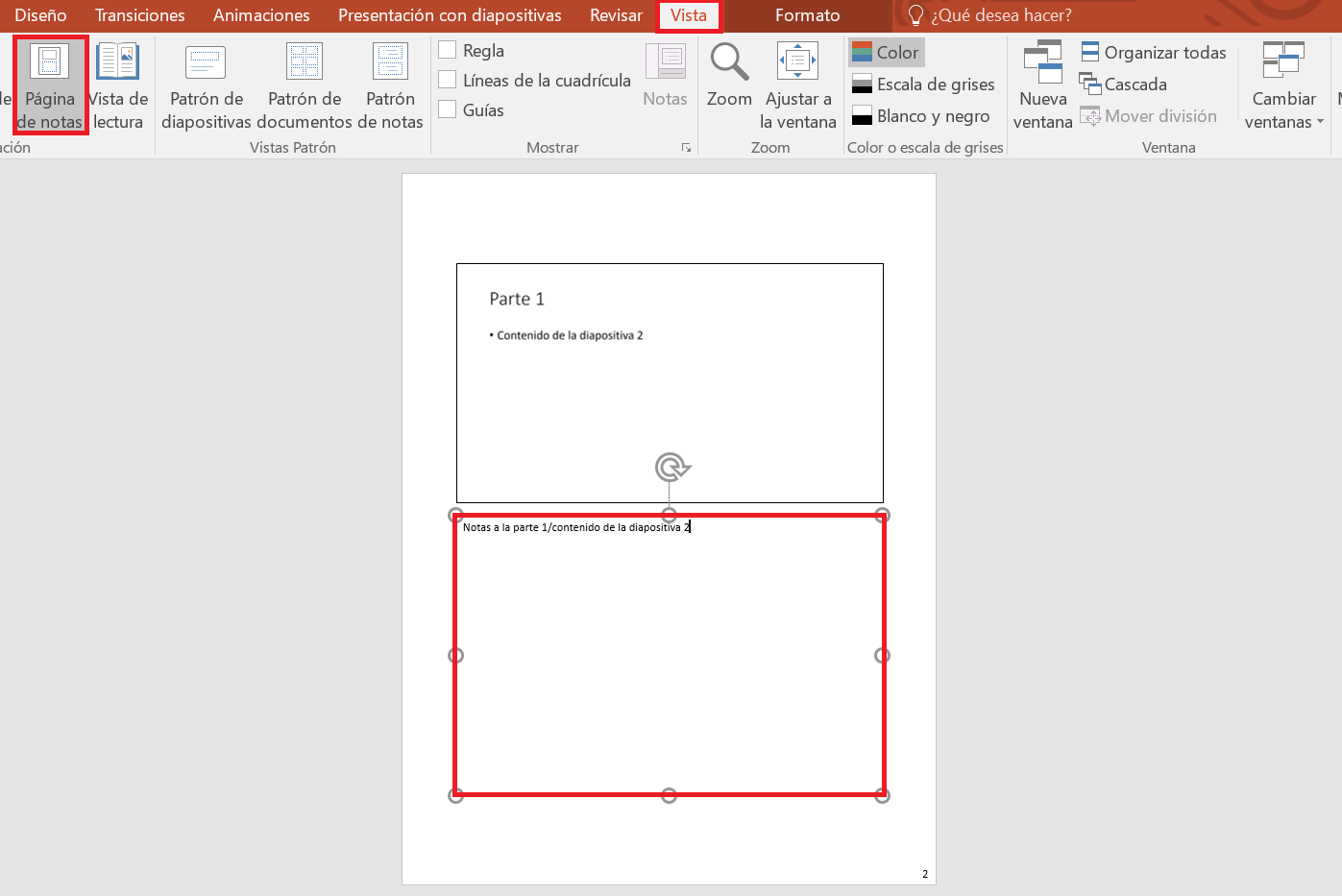Arrange windows in Cascada
This screenshot has width=1342, height=896.
(x=1124, y=85)
